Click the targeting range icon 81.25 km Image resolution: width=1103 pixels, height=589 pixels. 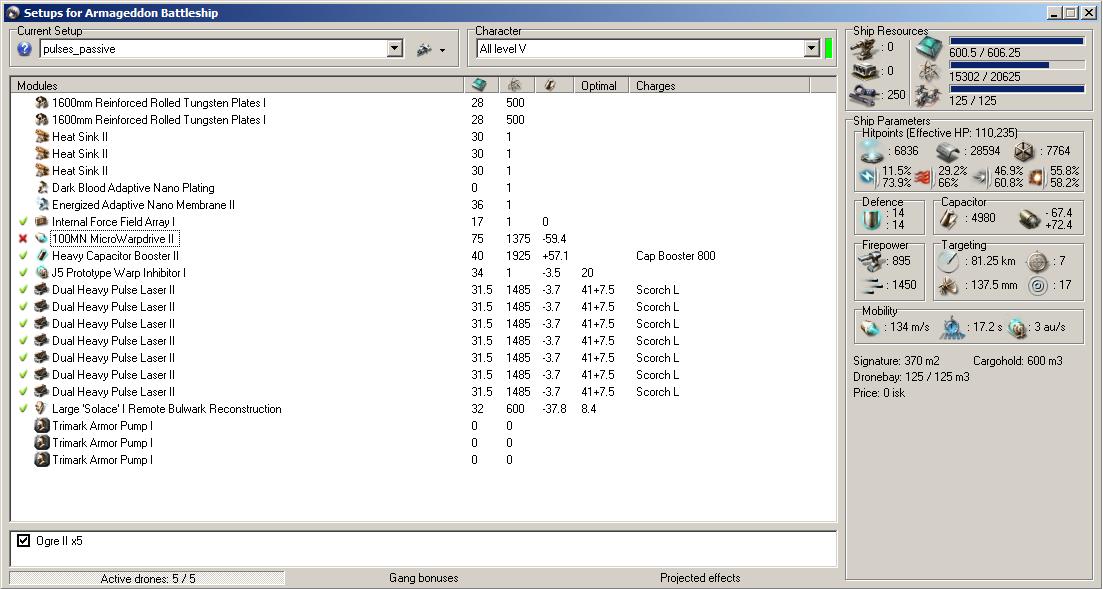[x=949, y=261]
